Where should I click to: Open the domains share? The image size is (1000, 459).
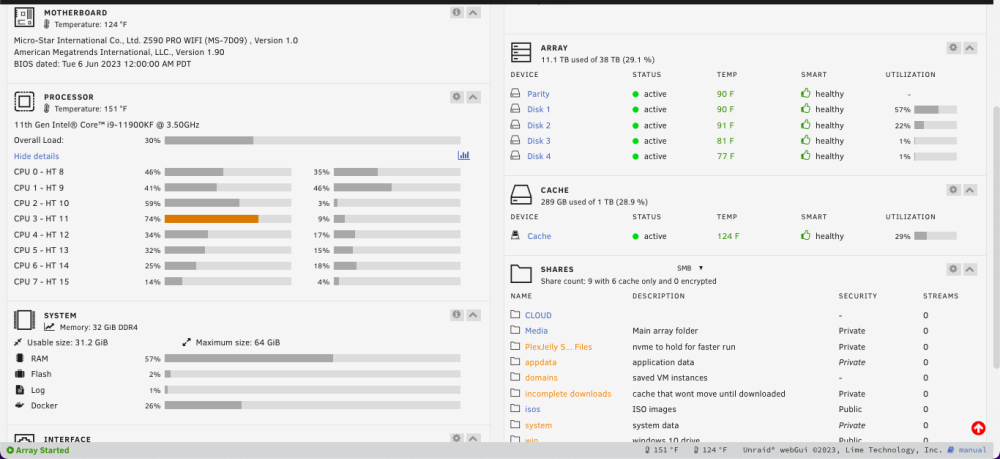[541, 378]
